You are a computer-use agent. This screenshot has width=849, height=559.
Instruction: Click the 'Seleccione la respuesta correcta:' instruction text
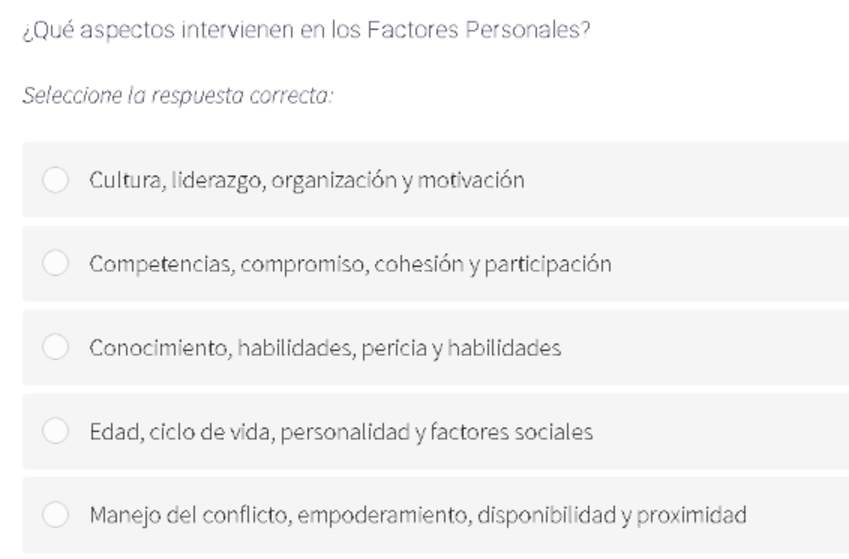[178, 96]
